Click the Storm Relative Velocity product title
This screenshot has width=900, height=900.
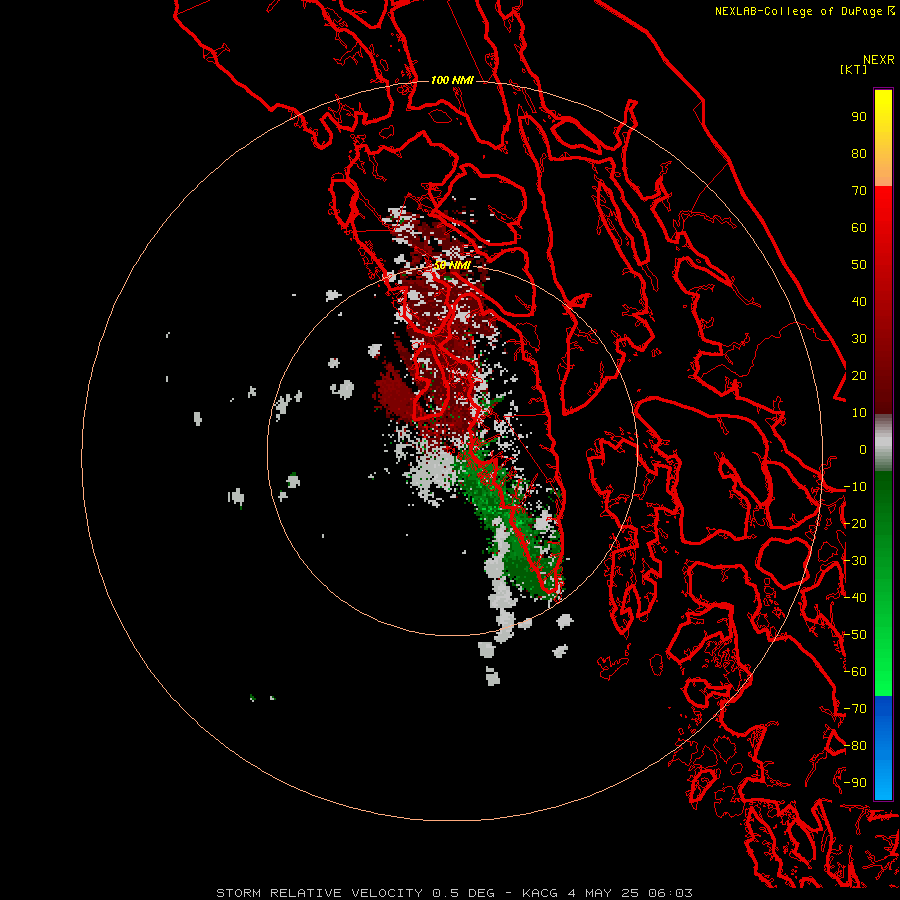point(320,893)
